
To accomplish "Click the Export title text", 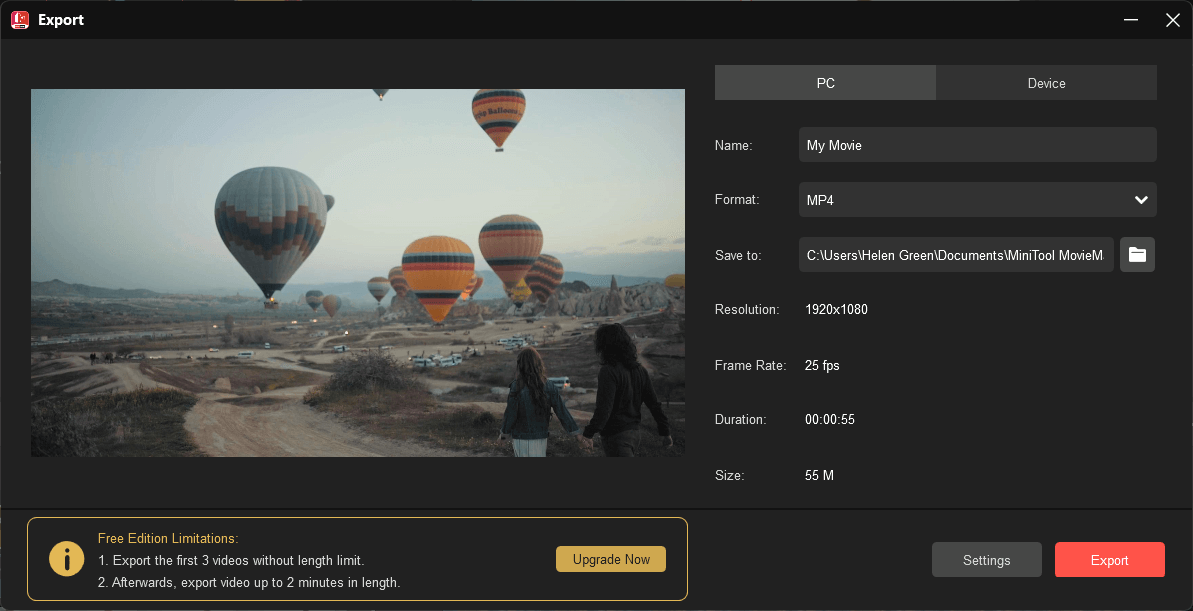I will click(x=61, y=21).
